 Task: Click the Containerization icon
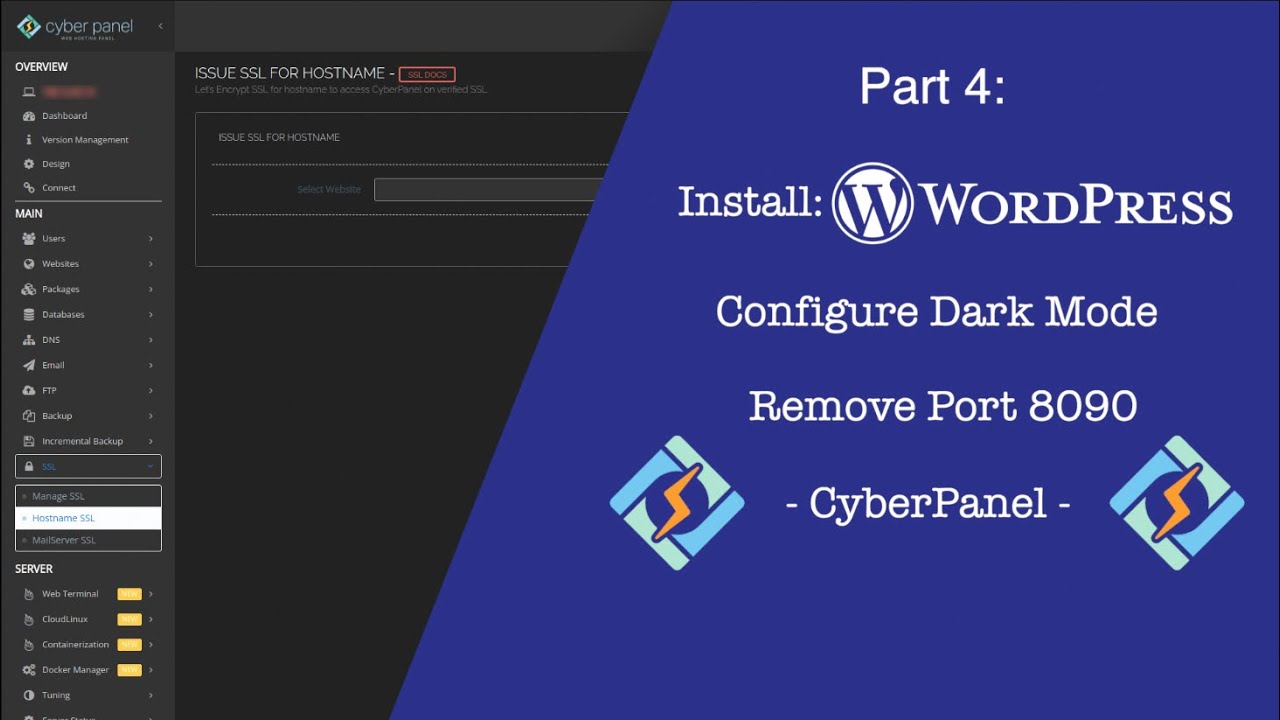pyautogui.click(x=29, y=645)
